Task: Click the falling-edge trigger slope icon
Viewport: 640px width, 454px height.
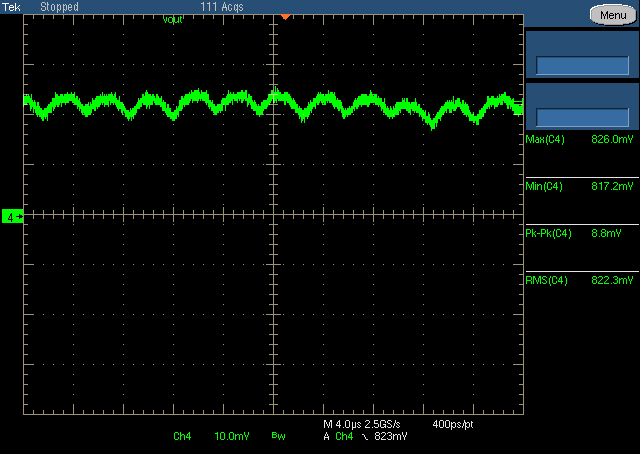Action: pyautogui.click(x=364, y=437)
